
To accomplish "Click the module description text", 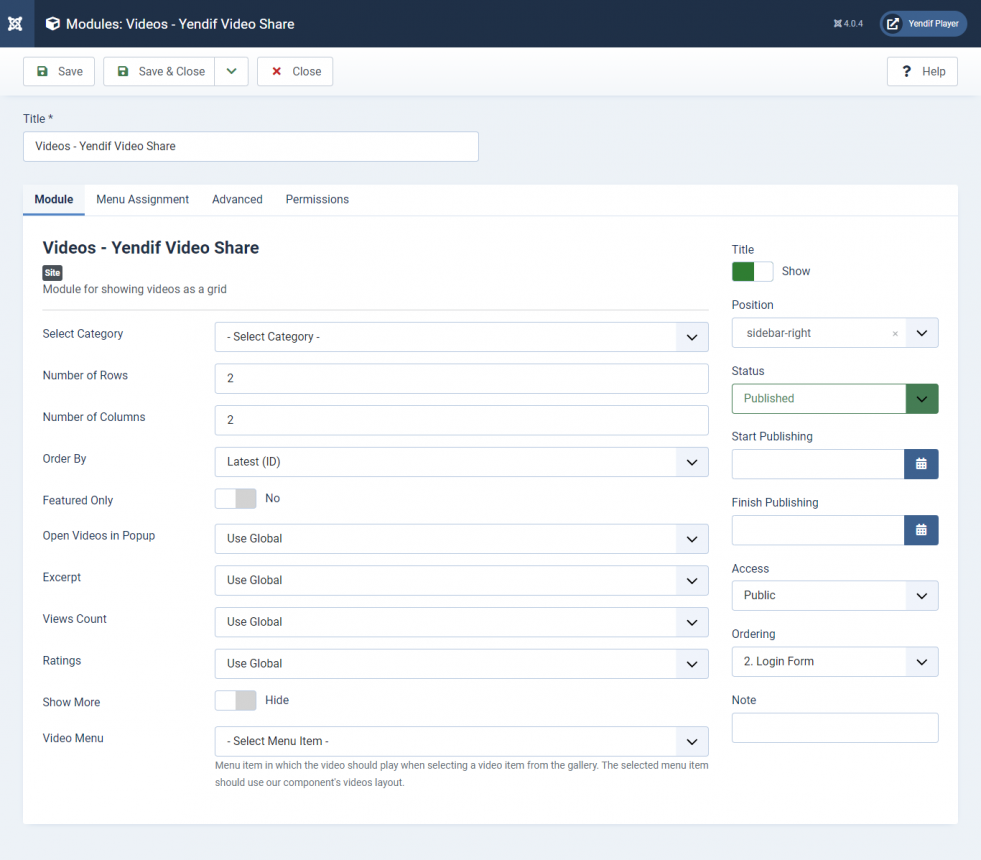I will pos(135,290).
